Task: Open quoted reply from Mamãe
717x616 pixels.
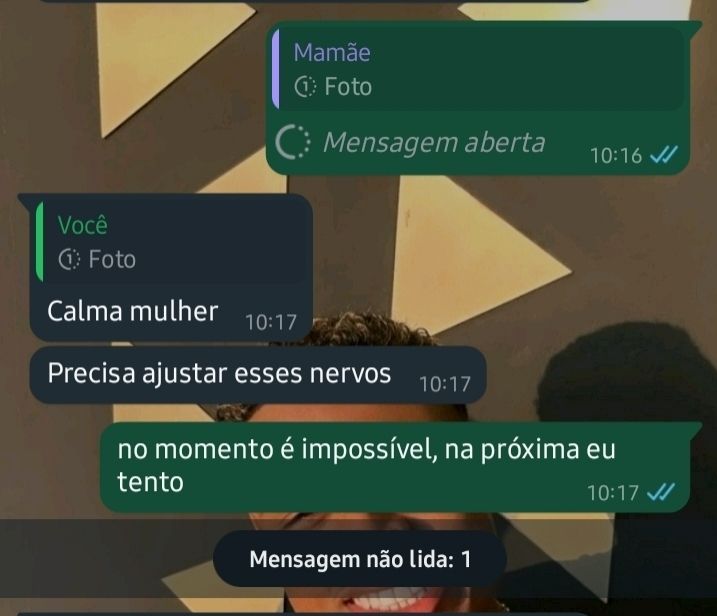Action: [478, 69]
